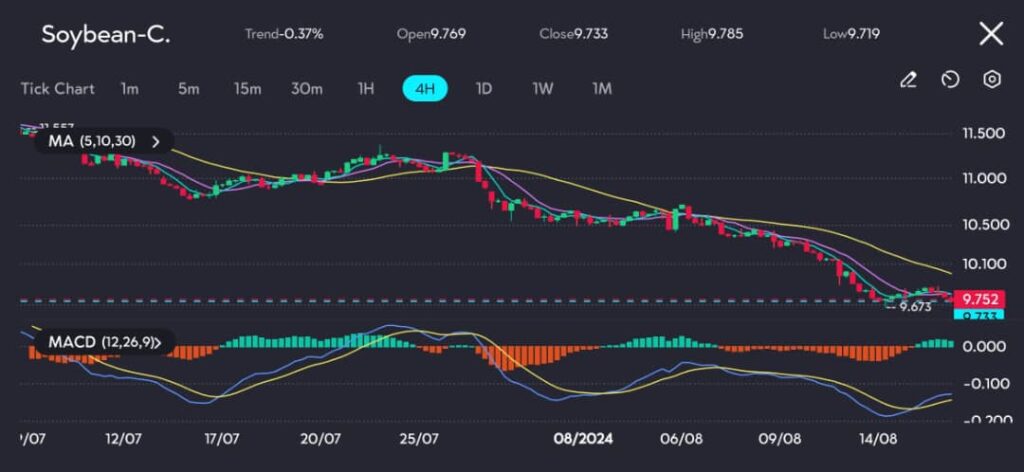Viewport: 1024px width, 472px height.
Task: Switch to the Tick Chart timeframe
Action: pyautogui.click(x=57, y=89)
